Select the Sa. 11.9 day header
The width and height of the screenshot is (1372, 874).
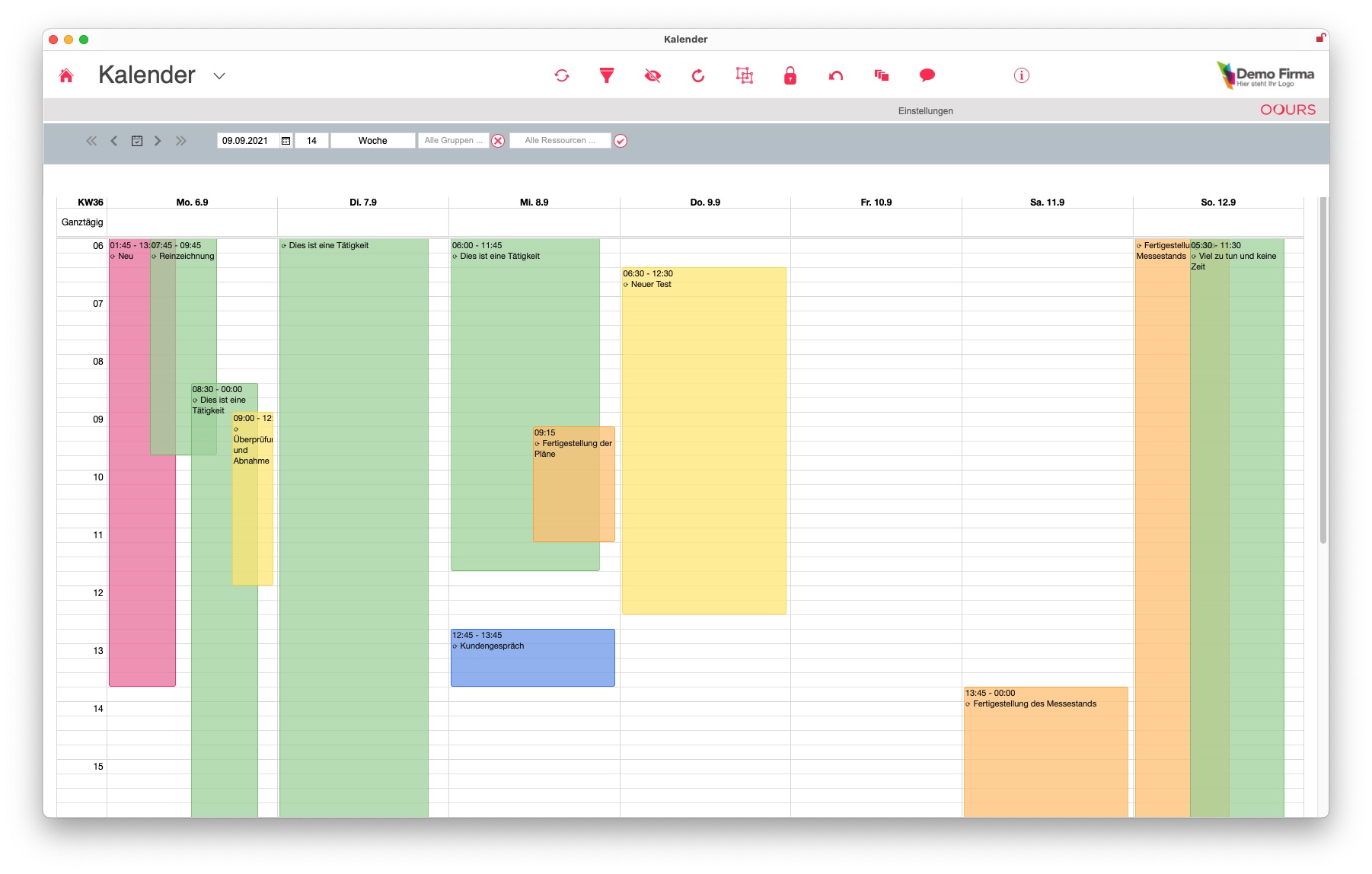(1048, 203)
